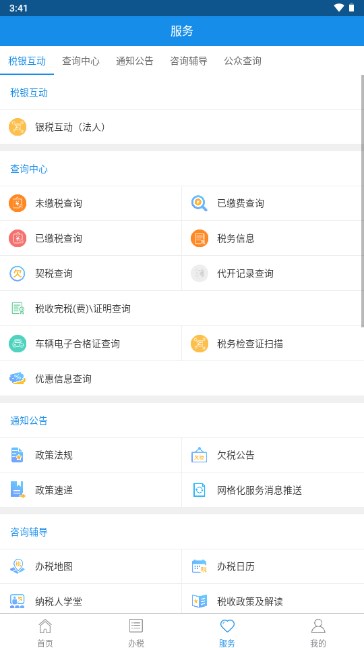Open 税务信息 orange icon

click(199, 238)
